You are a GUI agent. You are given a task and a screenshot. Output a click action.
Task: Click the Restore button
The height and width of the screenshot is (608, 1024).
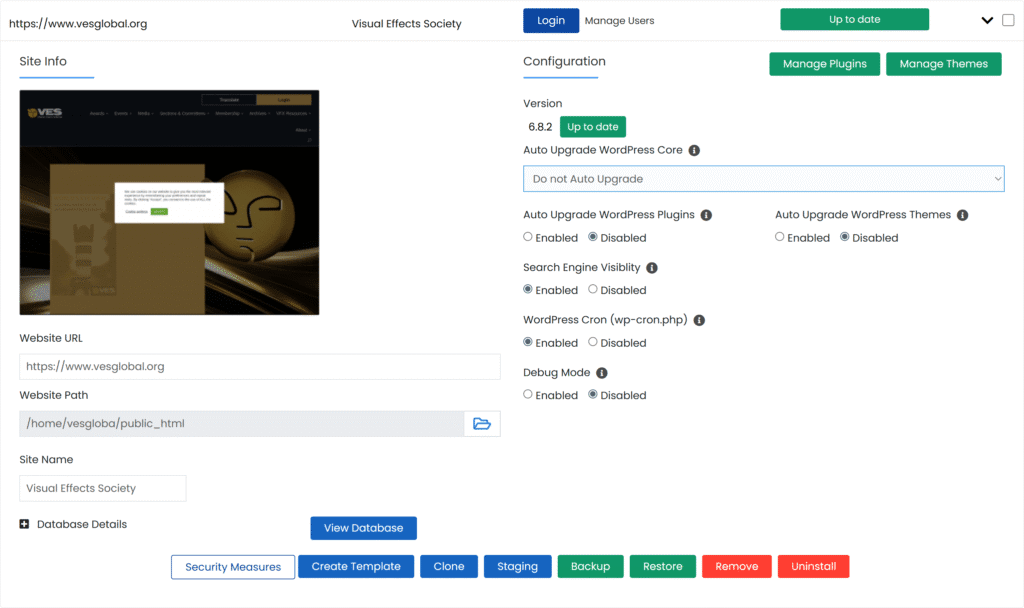pyautogui.click(x=663, y=567)
